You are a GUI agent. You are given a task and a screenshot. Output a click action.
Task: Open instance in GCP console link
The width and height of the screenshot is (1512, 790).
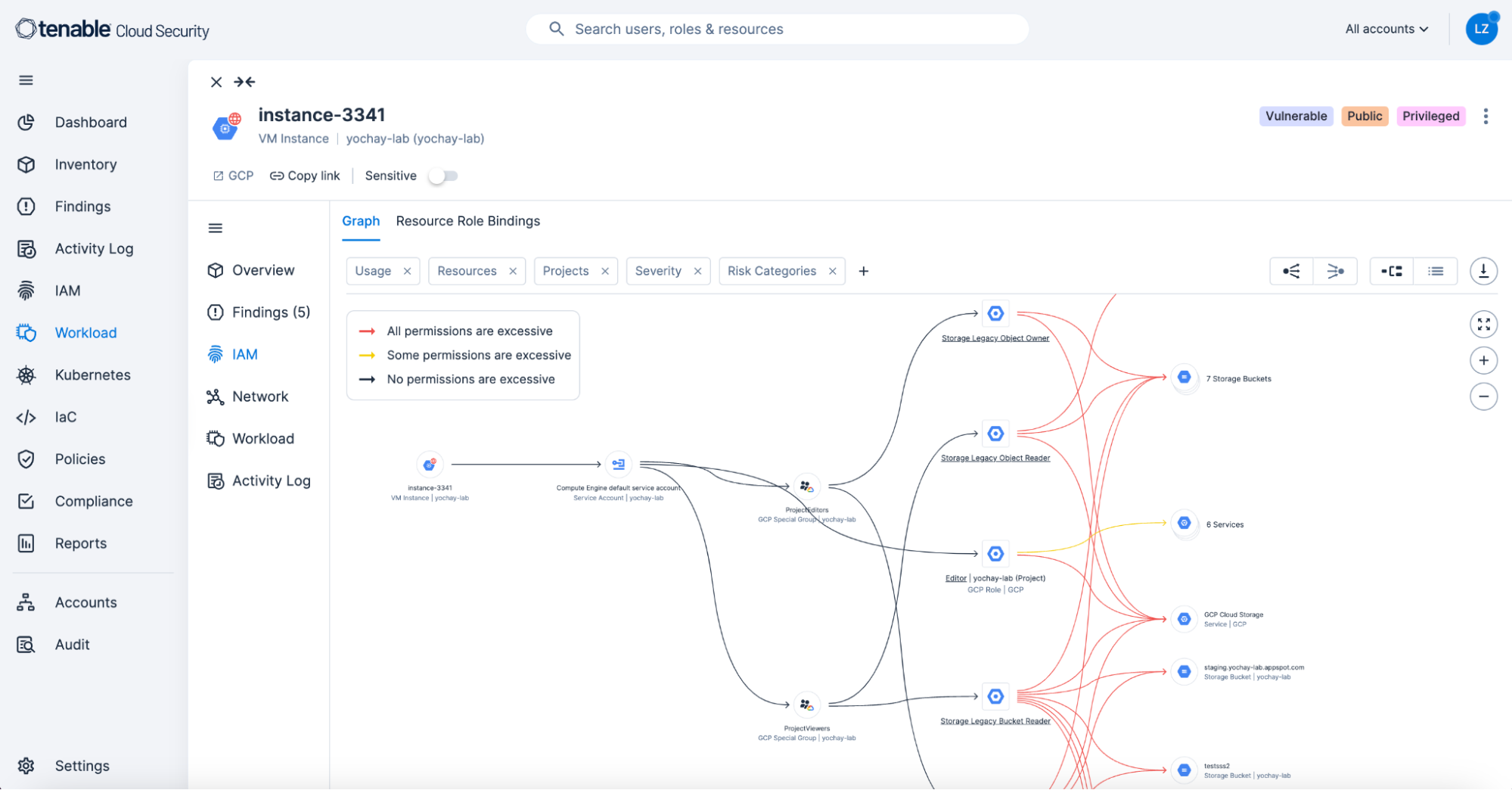[x=233, y=176]
